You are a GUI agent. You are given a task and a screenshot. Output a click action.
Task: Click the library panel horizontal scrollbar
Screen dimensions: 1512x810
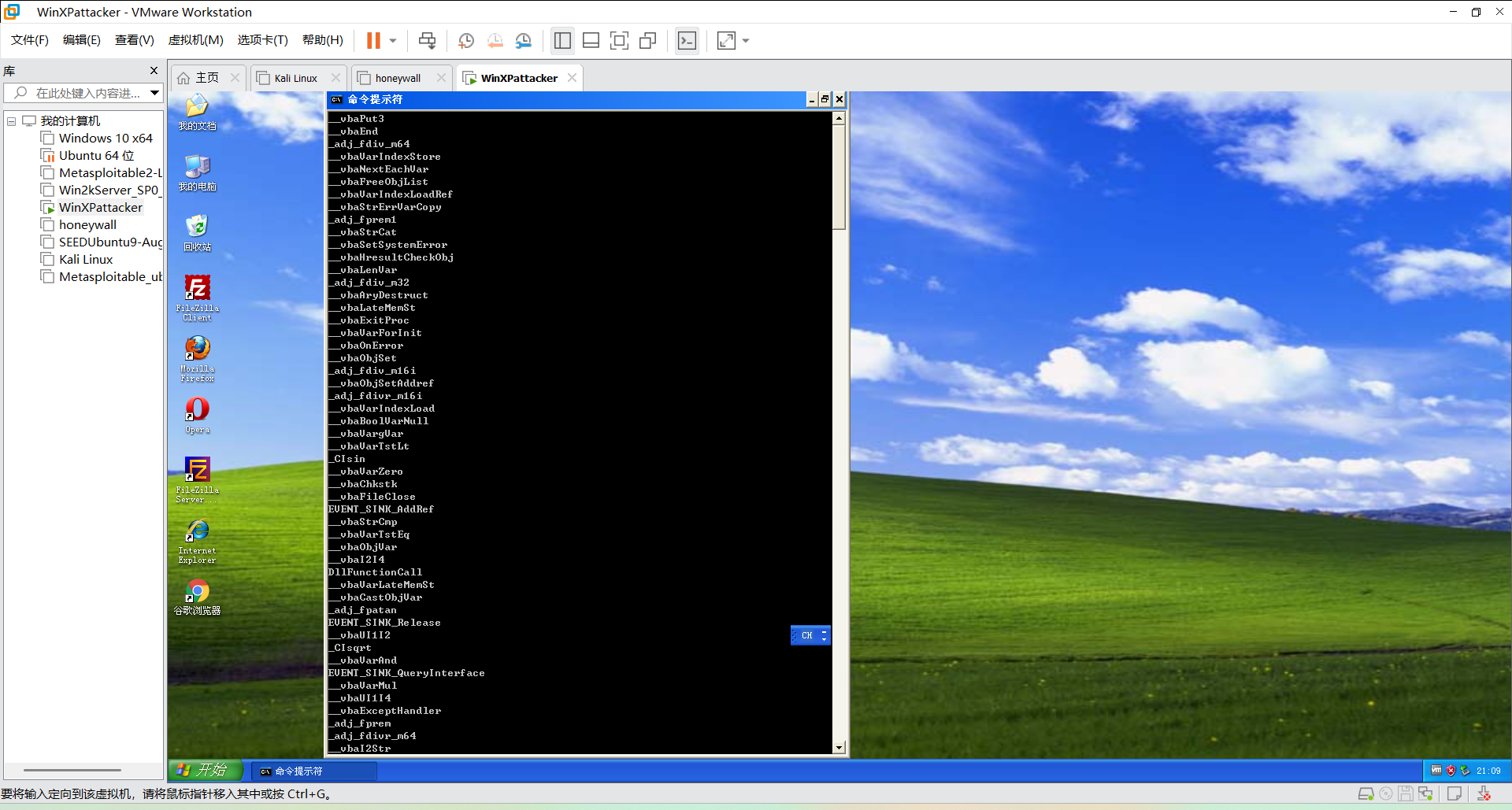(72, 770)
